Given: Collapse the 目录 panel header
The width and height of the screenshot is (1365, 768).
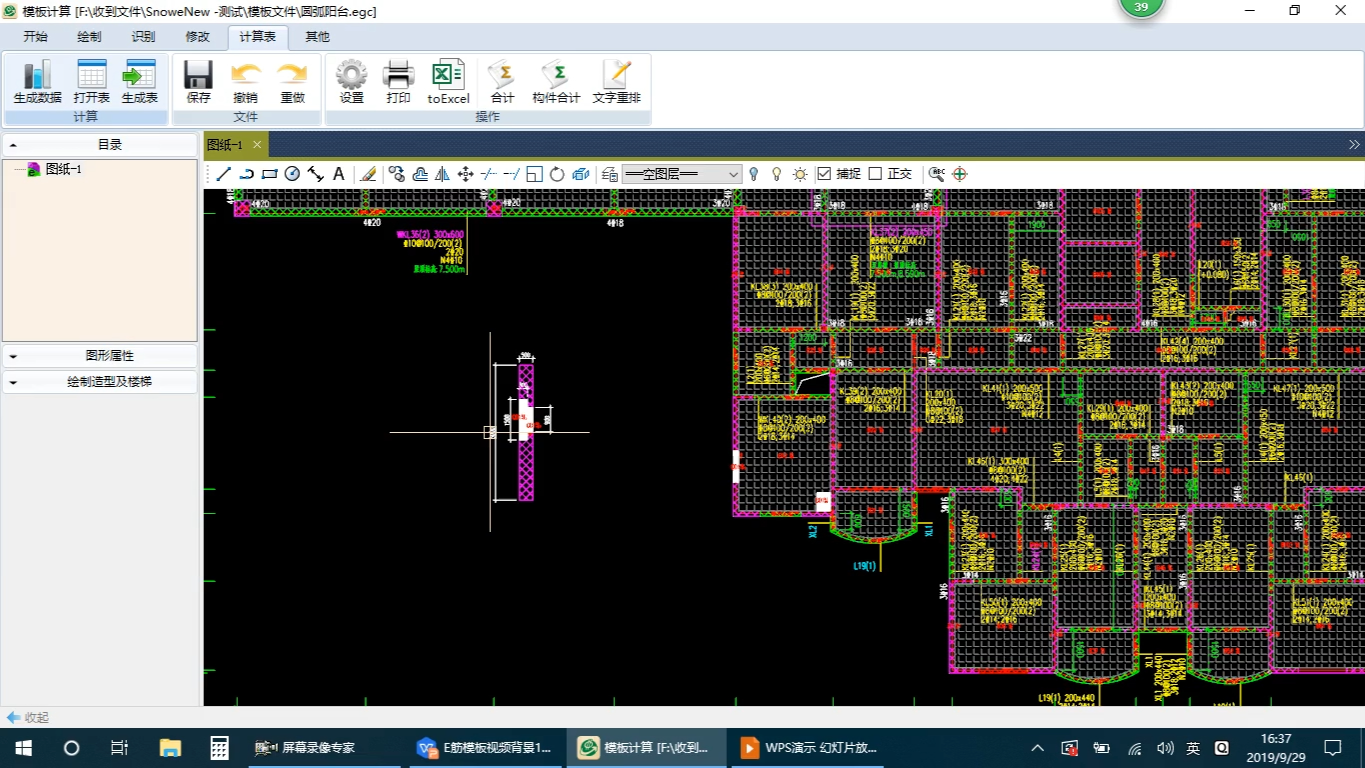Looking at the screenshot, I should 100,145.
